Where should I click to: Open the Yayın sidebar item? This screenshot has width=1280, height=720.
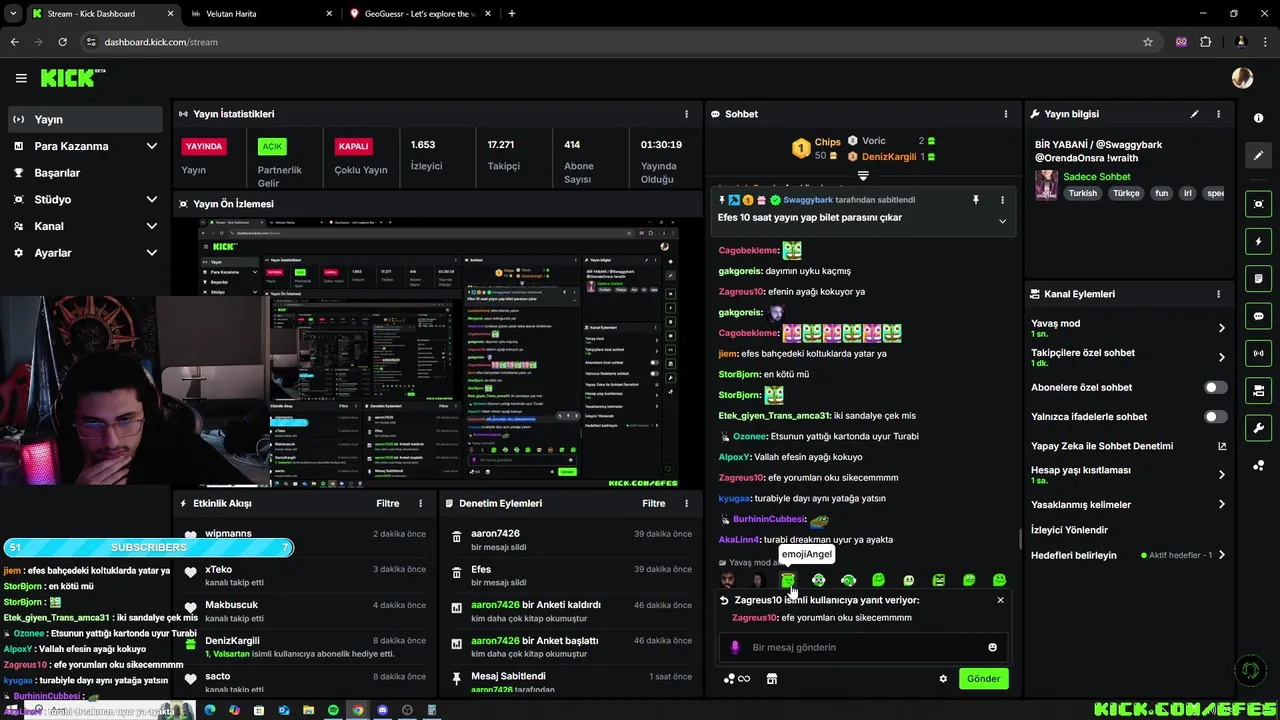(x=85, y=119)
